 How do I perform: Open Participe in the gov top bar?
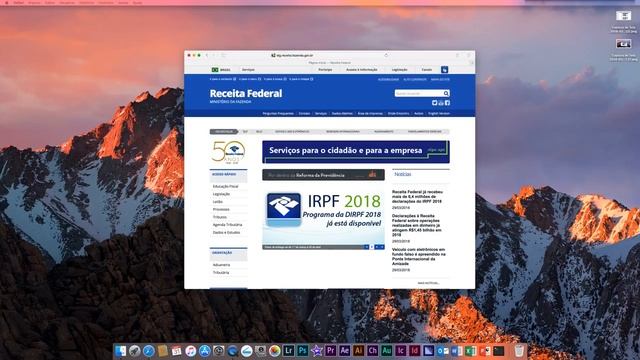coord(325,70)
